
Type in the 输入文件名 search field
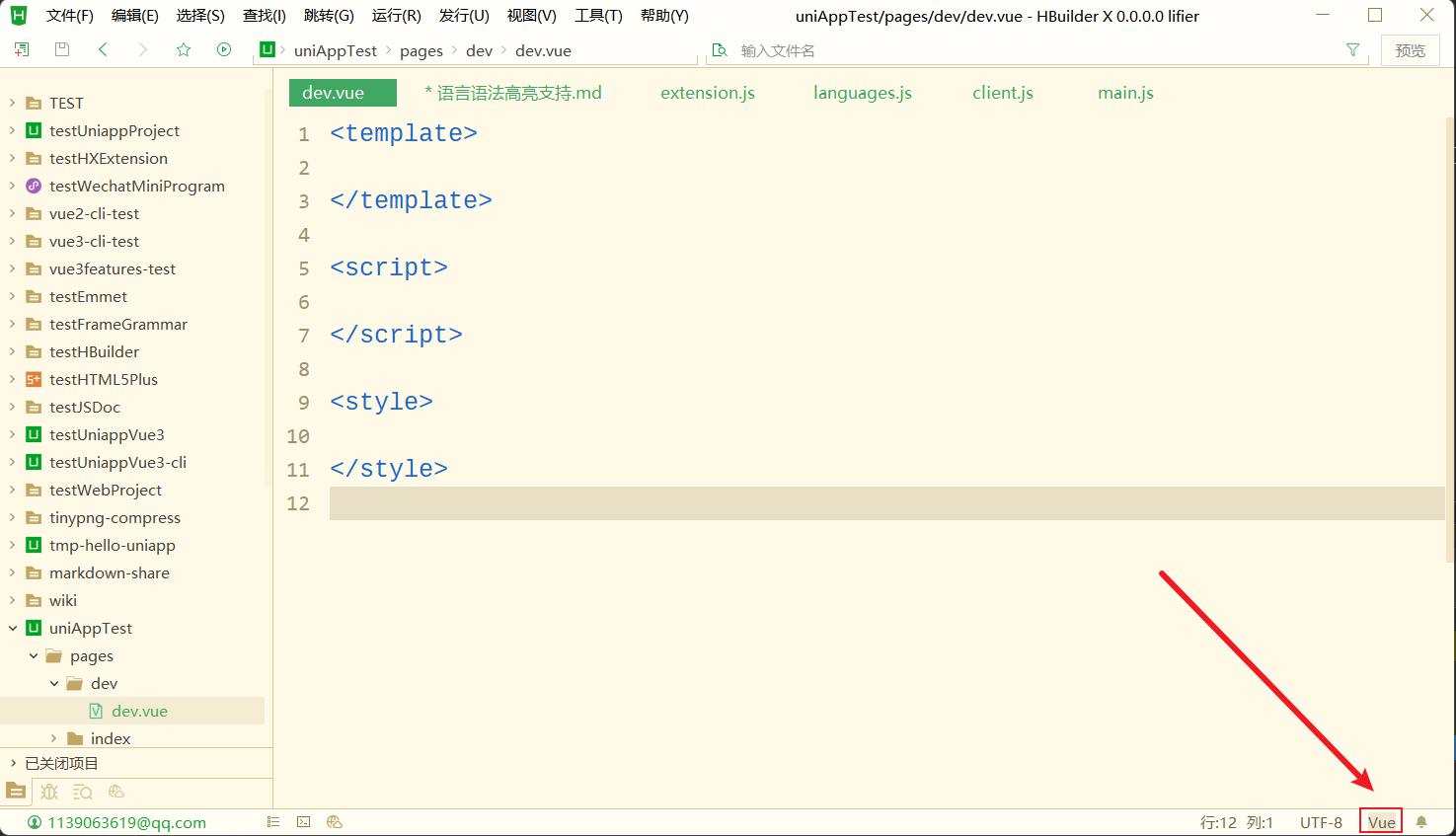click(1036, 50)
